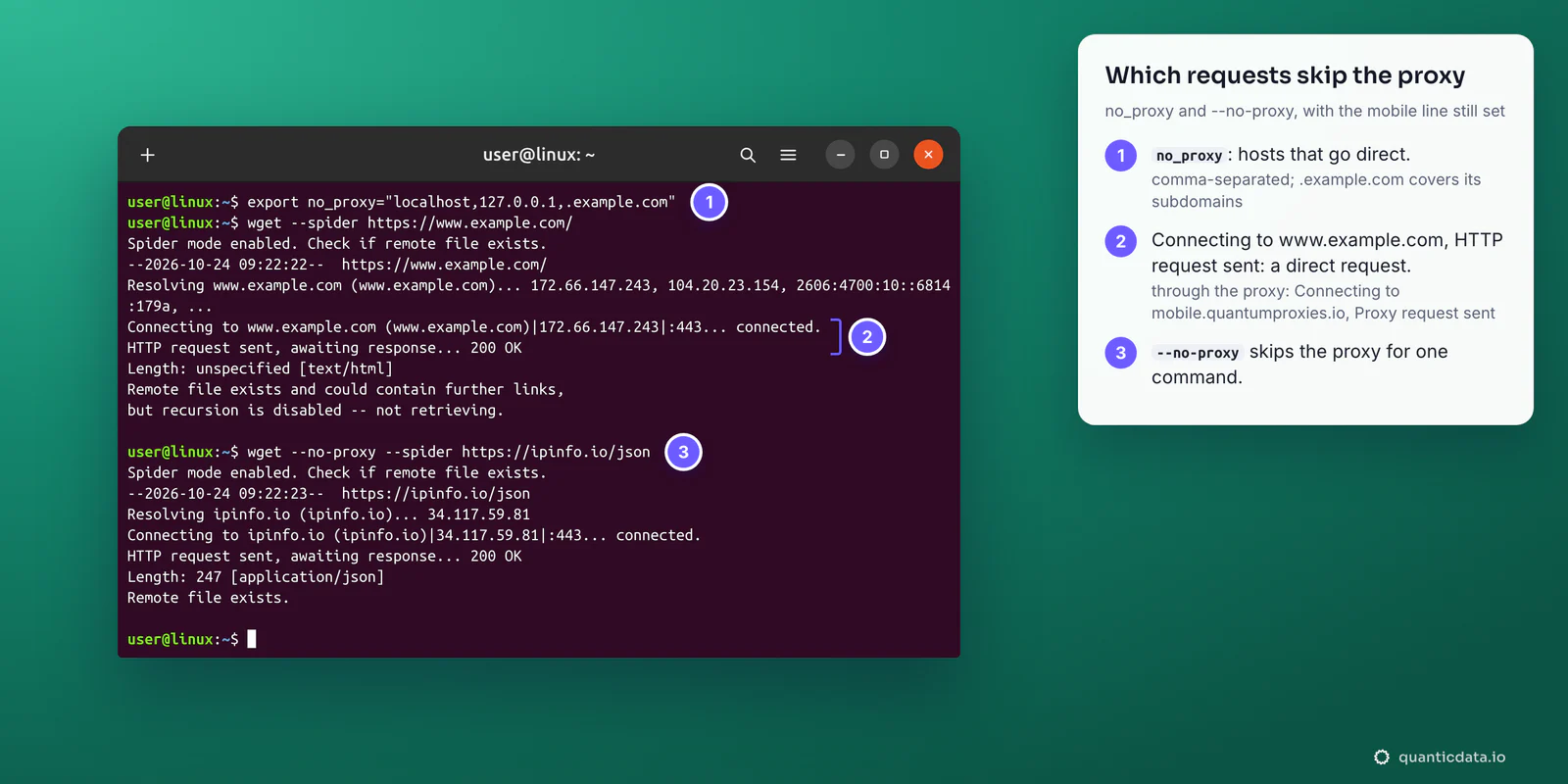Click the "Length: 247 [application/json]" line
1568x784 pixels.
point(256,577)
